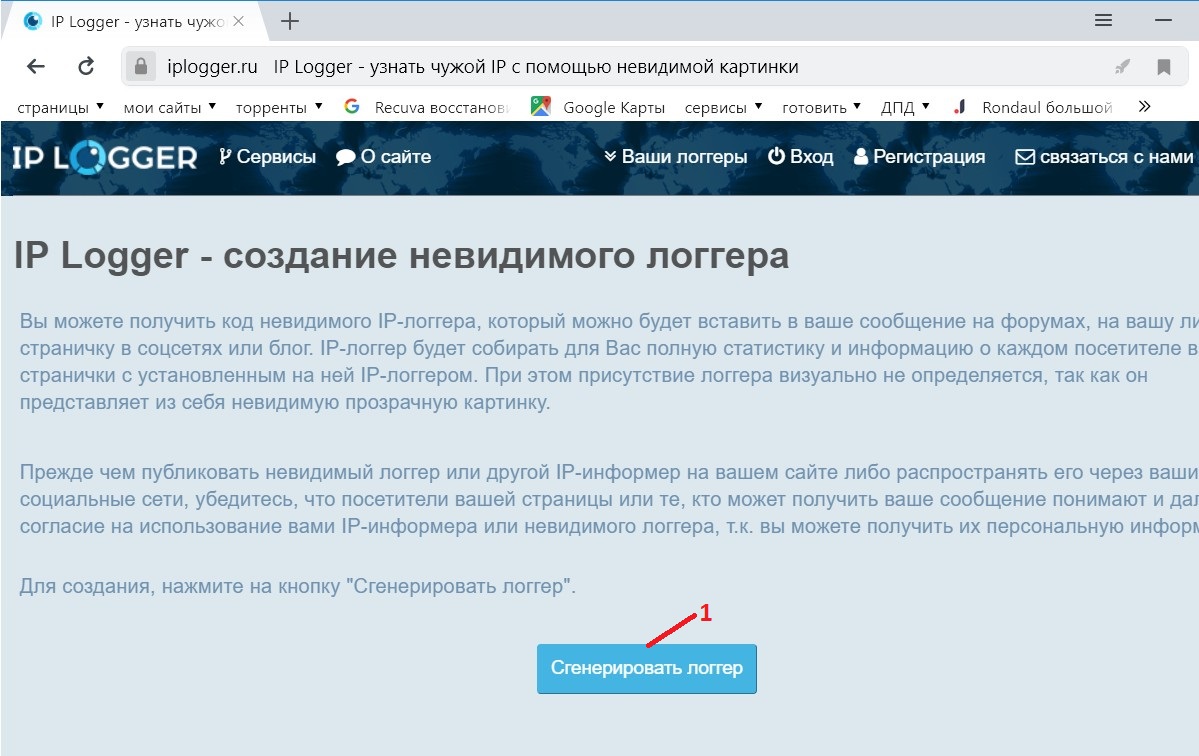
Task: Open the Регистрация page
Action: [919, 157]
